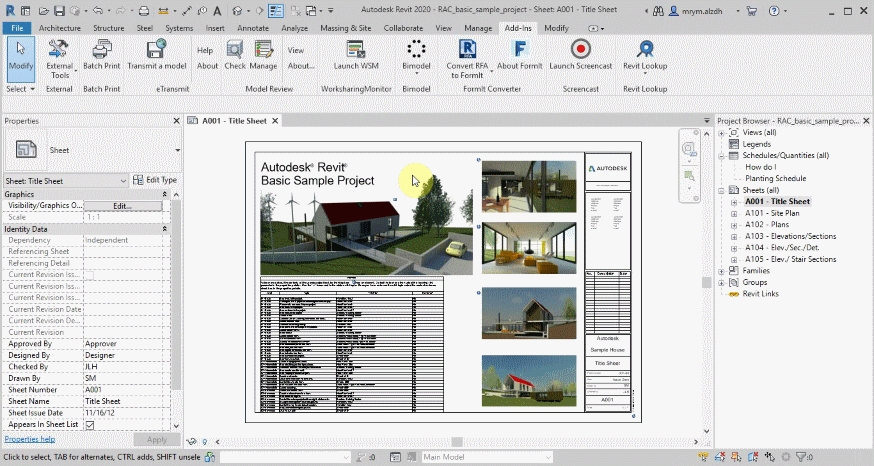Open the Sheet: Title Sheet dropdown
874x466 pixels.
[123, 180]
